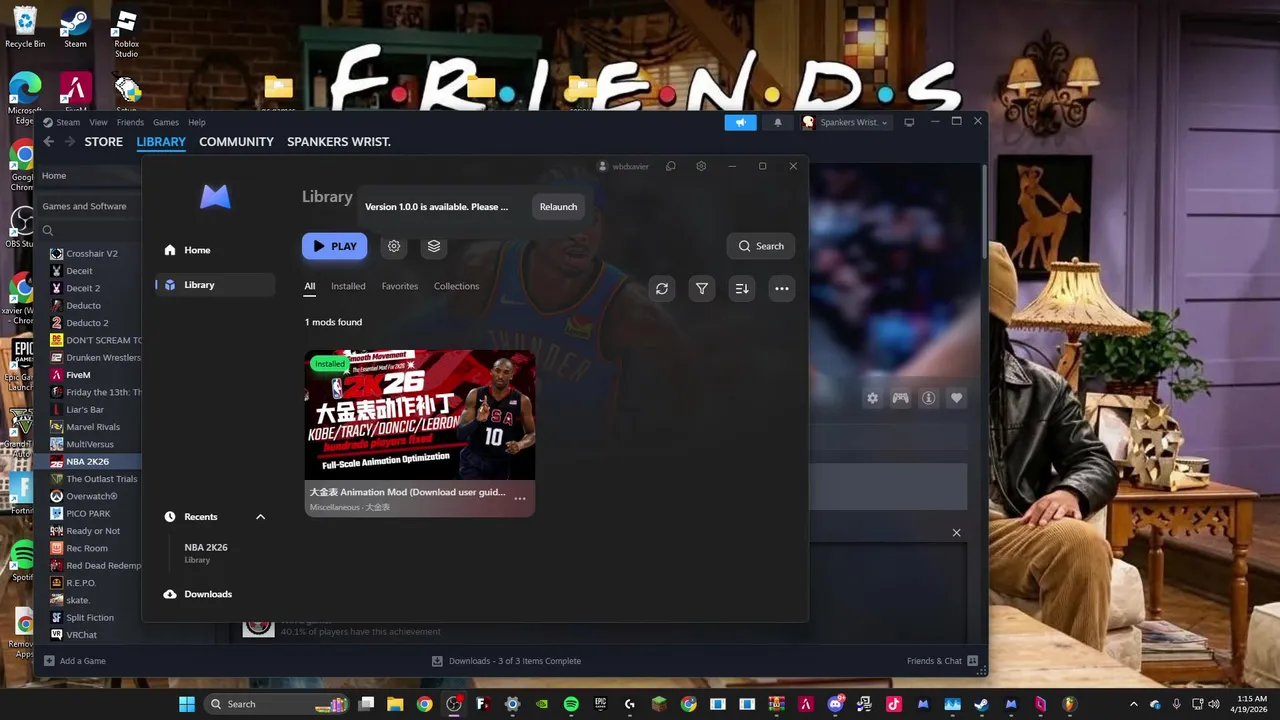This screenshot has width=1280, height=720.
Task: Open the Friends menu in Steam
Action: (x=130, y=122)
